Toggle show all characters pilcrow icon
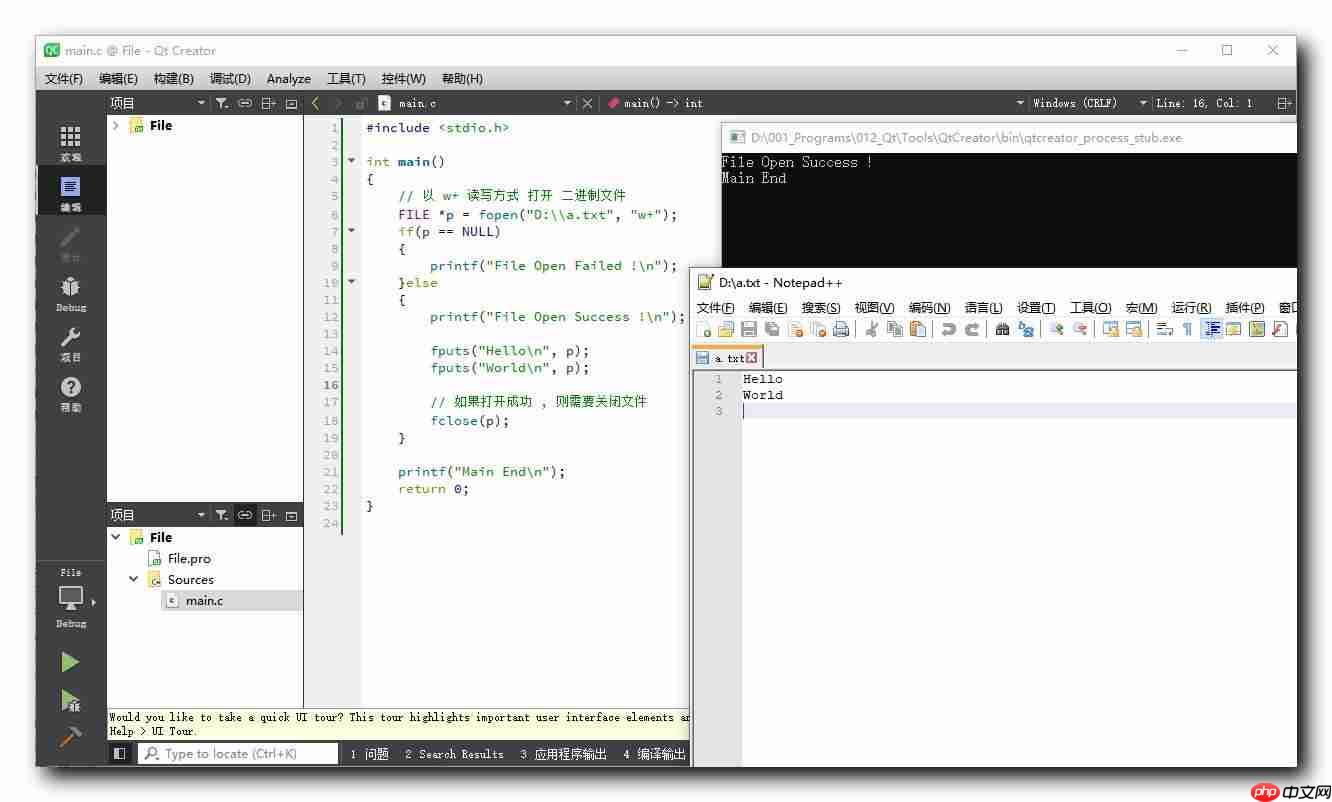 [1187, 329]
